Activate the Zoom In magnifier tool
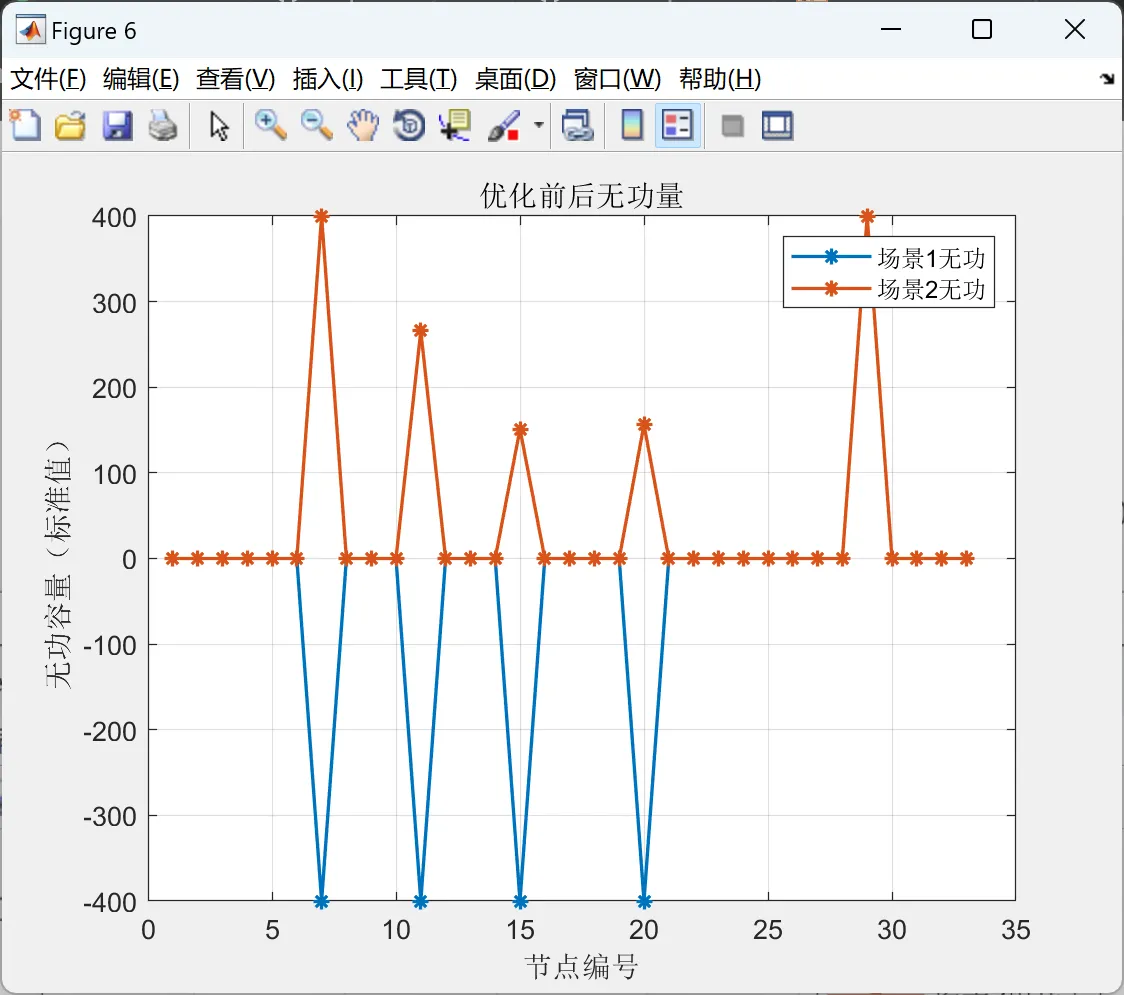The width and height of the screenshot is (1124, 995). (271, 125)
